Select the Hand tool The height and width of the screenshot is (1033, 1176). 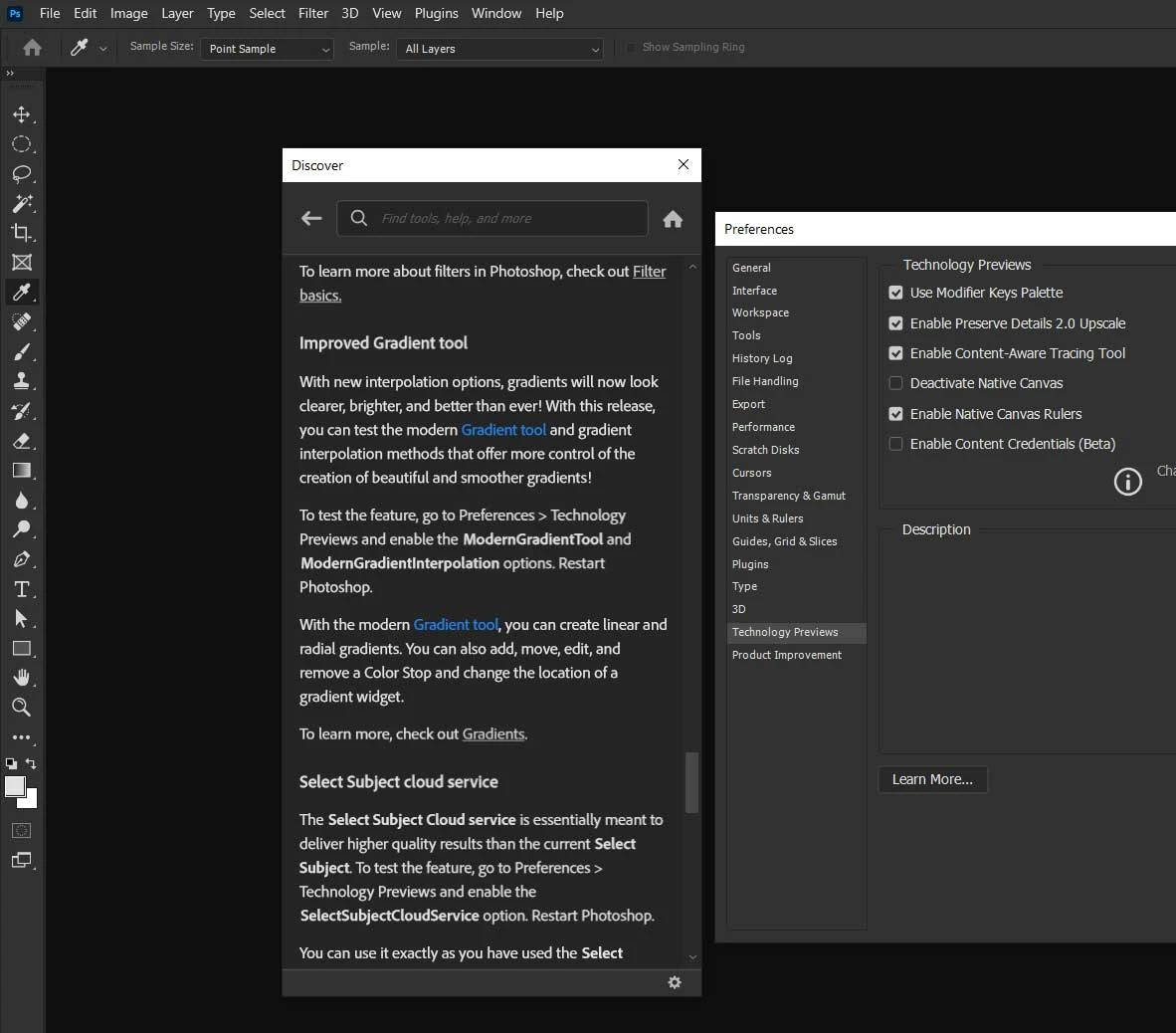22,678
